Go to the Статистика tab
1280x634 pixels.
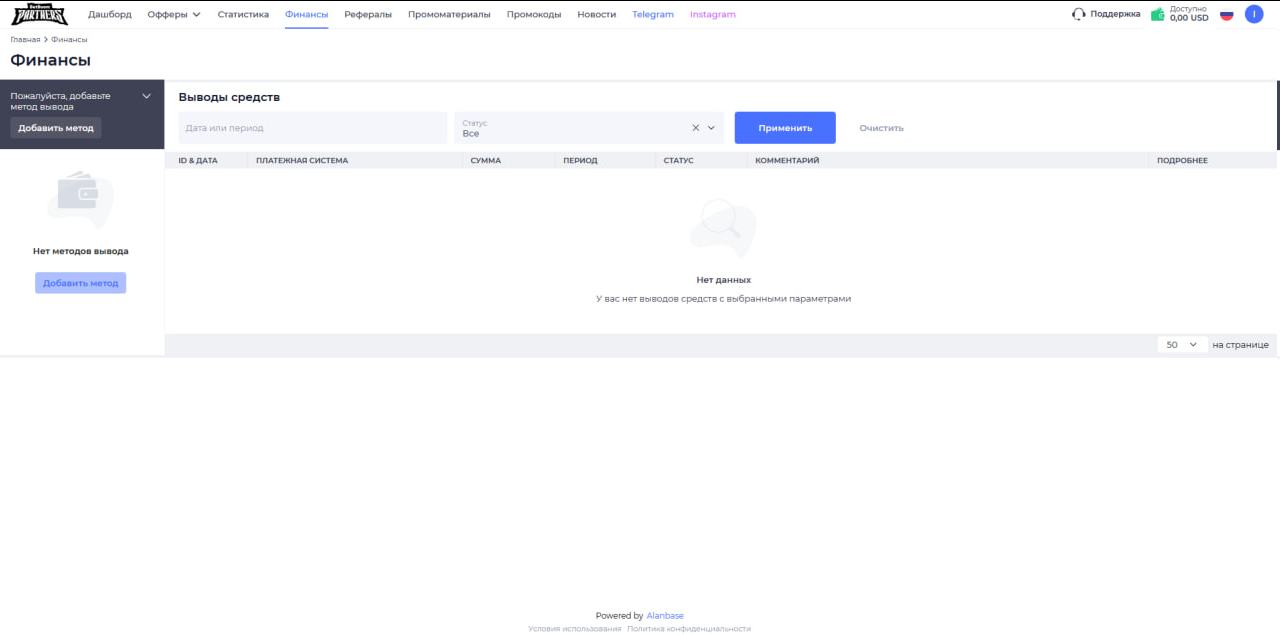243,14
